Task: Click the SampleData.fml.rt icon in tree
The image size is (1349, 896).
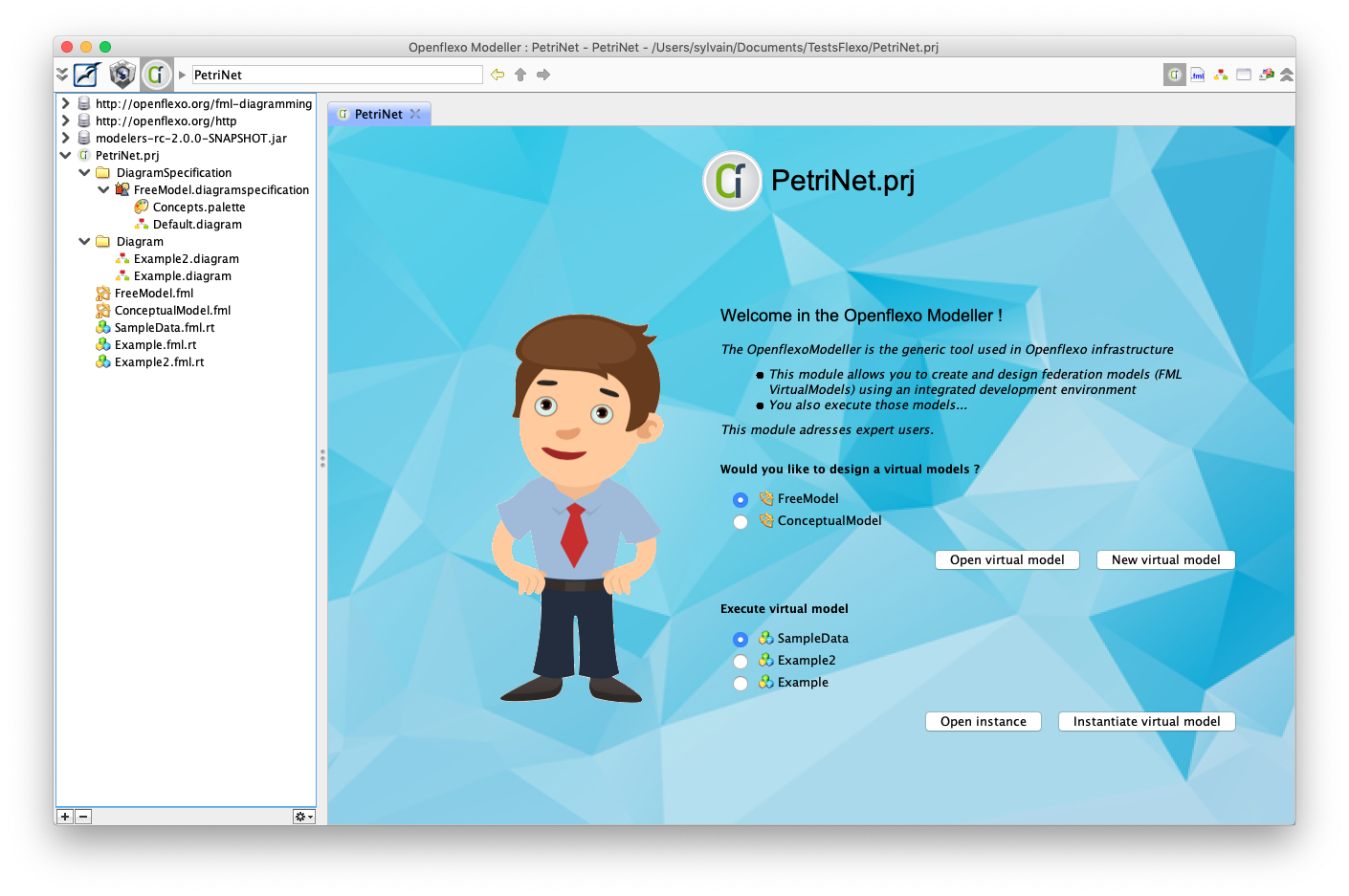Action: pyautogui.click(x=103, y=328)
